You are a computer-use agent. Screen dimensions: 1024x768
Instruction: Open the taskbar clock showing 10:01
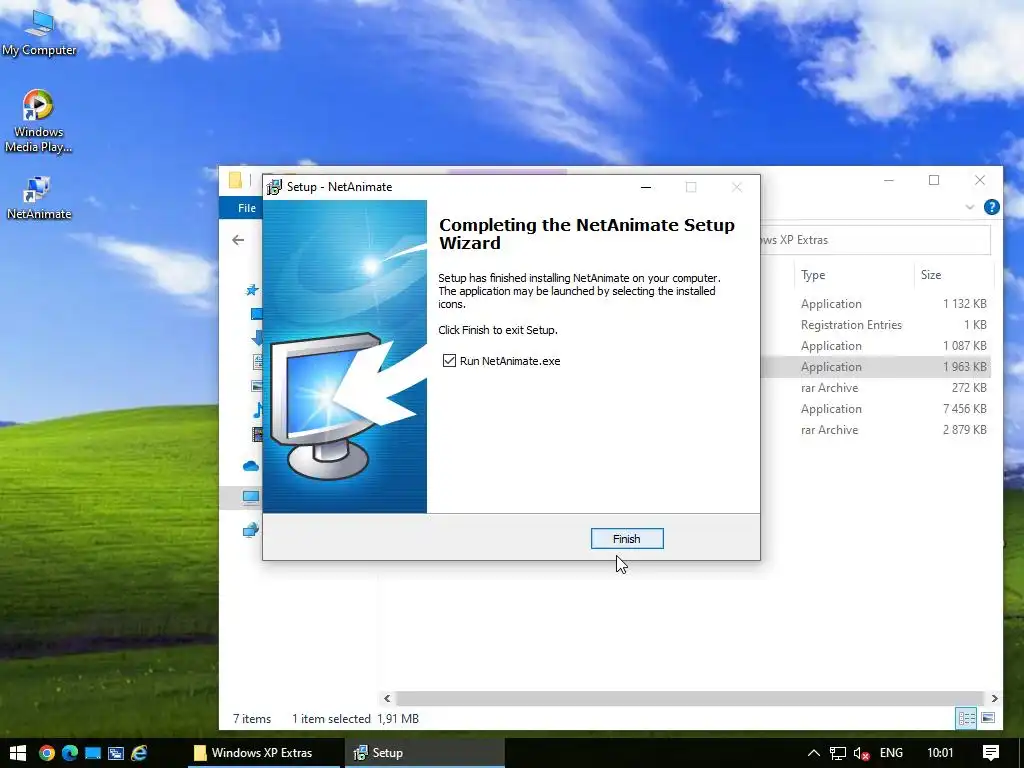[940, 753]
